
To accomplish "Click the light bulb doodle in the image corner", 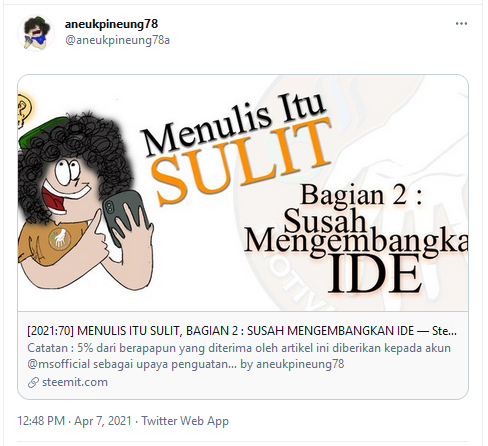I will [25, 111].
